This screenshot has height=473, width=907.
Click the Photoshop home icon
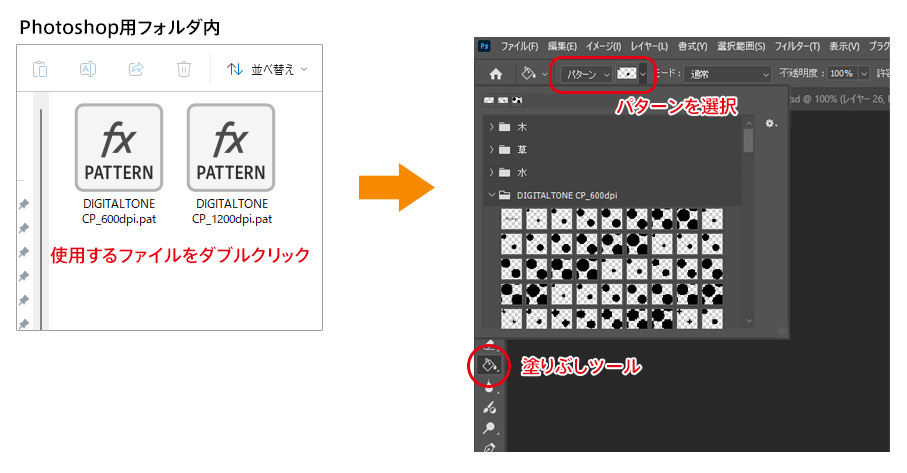[496, 74]
